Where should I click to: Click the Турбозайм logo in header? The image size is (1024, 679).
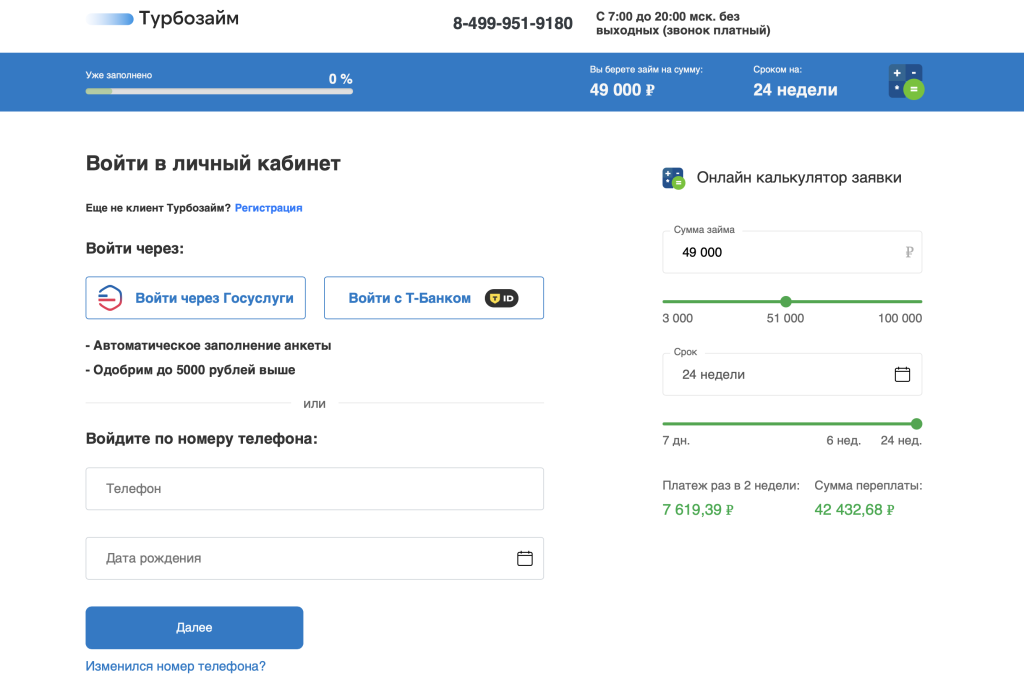(x=163, y=19)
